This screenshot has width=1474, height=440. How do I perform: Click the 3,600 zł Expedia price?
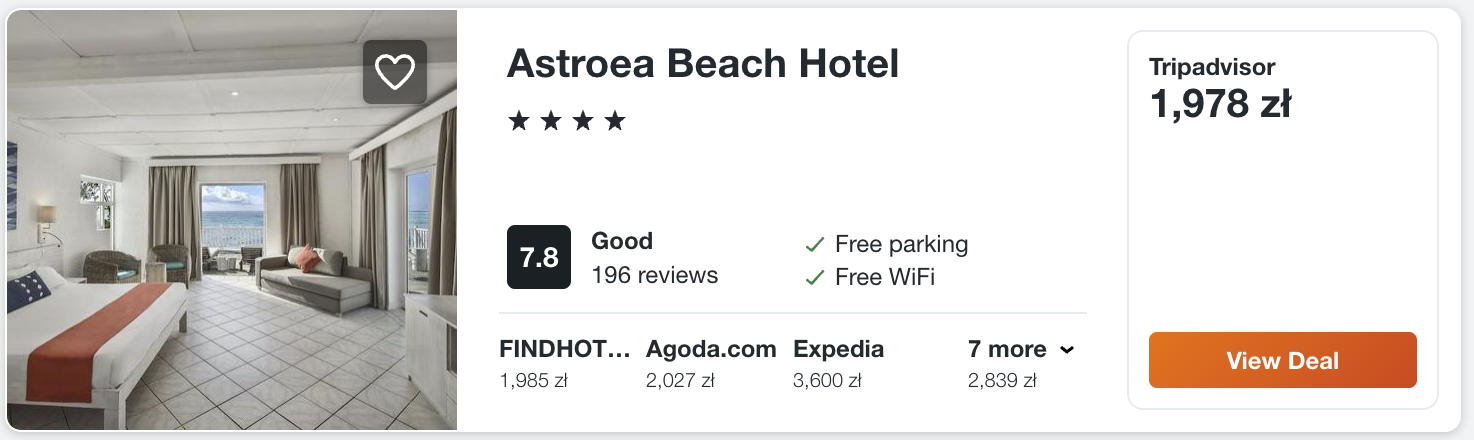pyautogui.click(x=827, y=381)
